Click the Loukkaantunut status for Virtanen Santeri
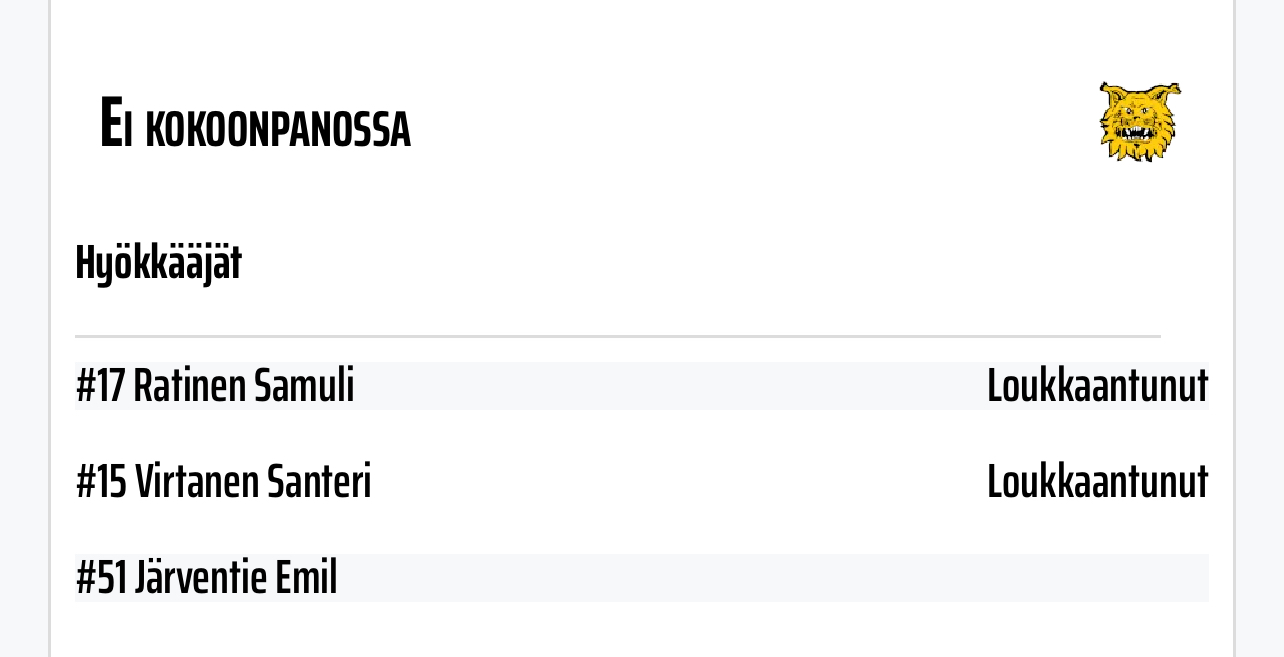This screenshot has width=1284, height=657. [x=1097, y=482]
